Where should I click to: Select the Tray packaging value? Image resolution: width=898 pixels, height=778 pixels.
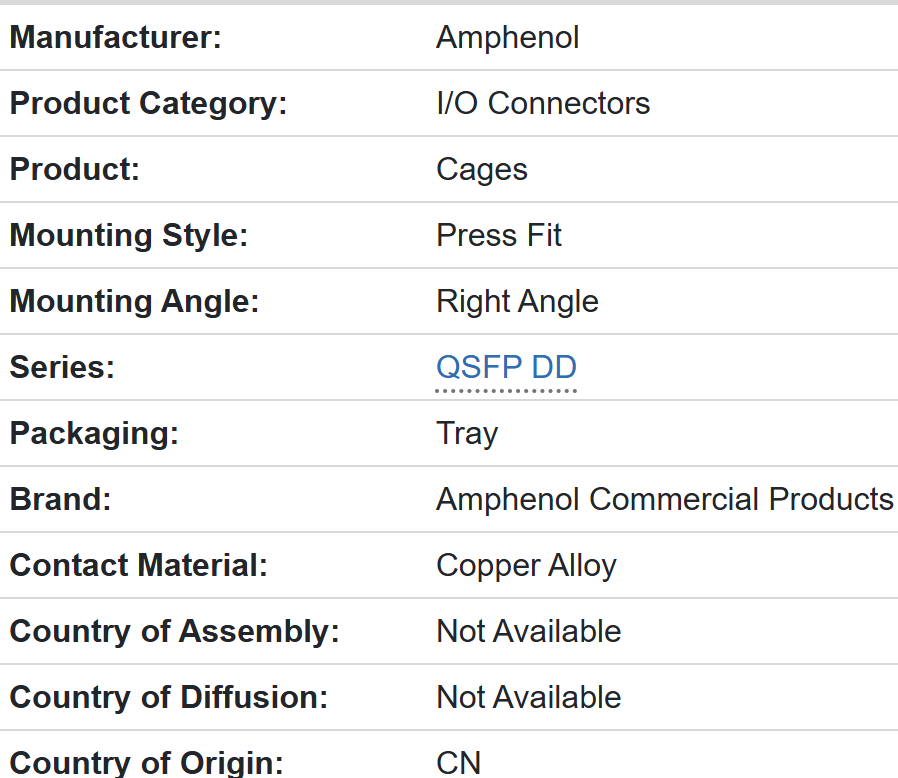click(467, 434)
